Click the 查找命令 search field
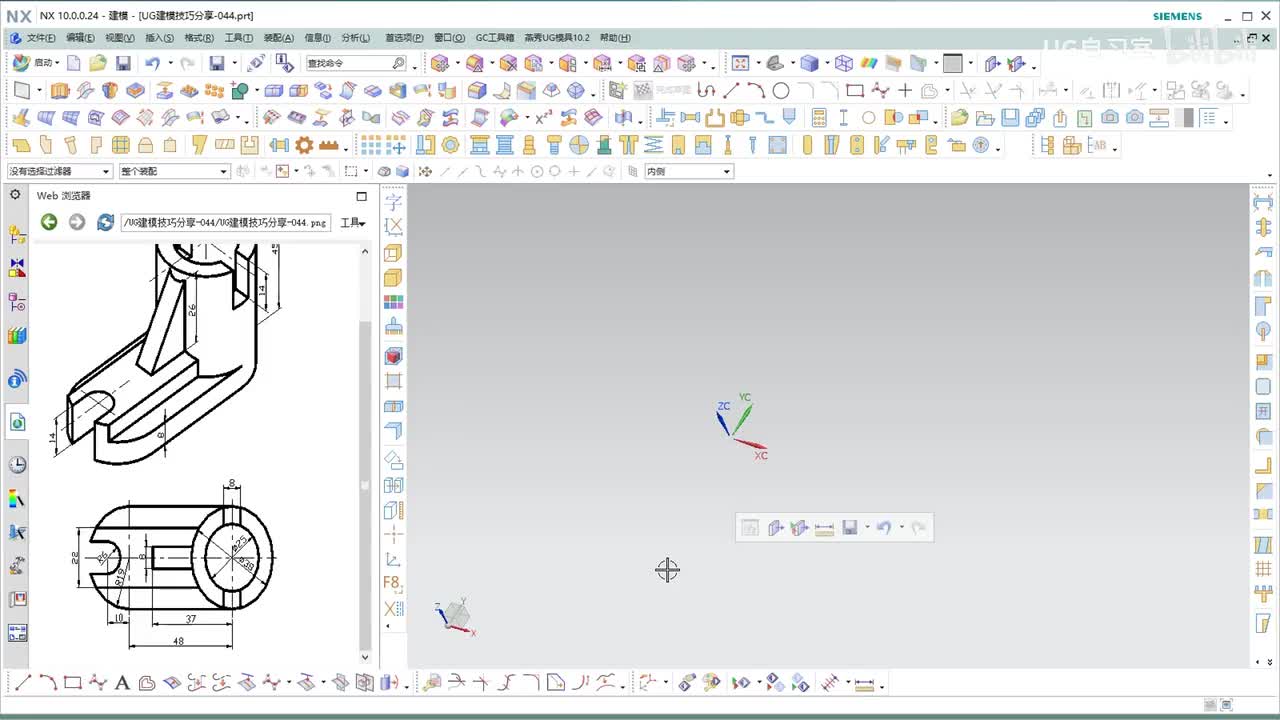The height and width of the screenshot is (720, 1280). click(355, 63)
